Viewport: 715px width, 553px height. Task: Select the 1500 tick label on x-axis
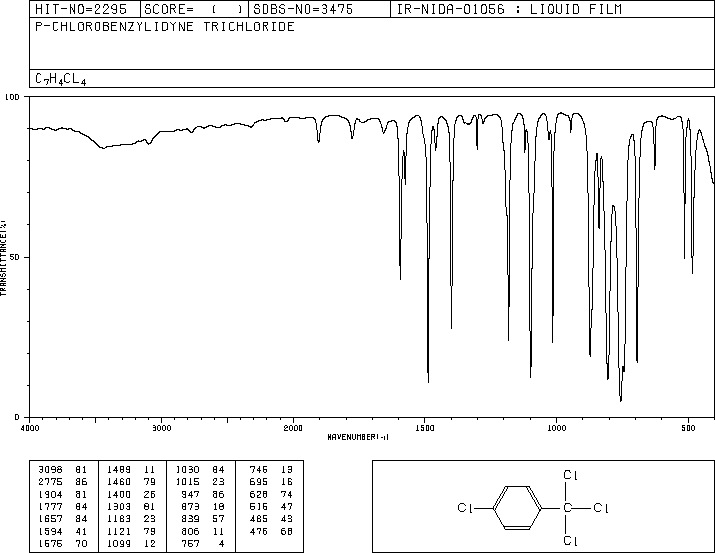(x=425, y=428)
